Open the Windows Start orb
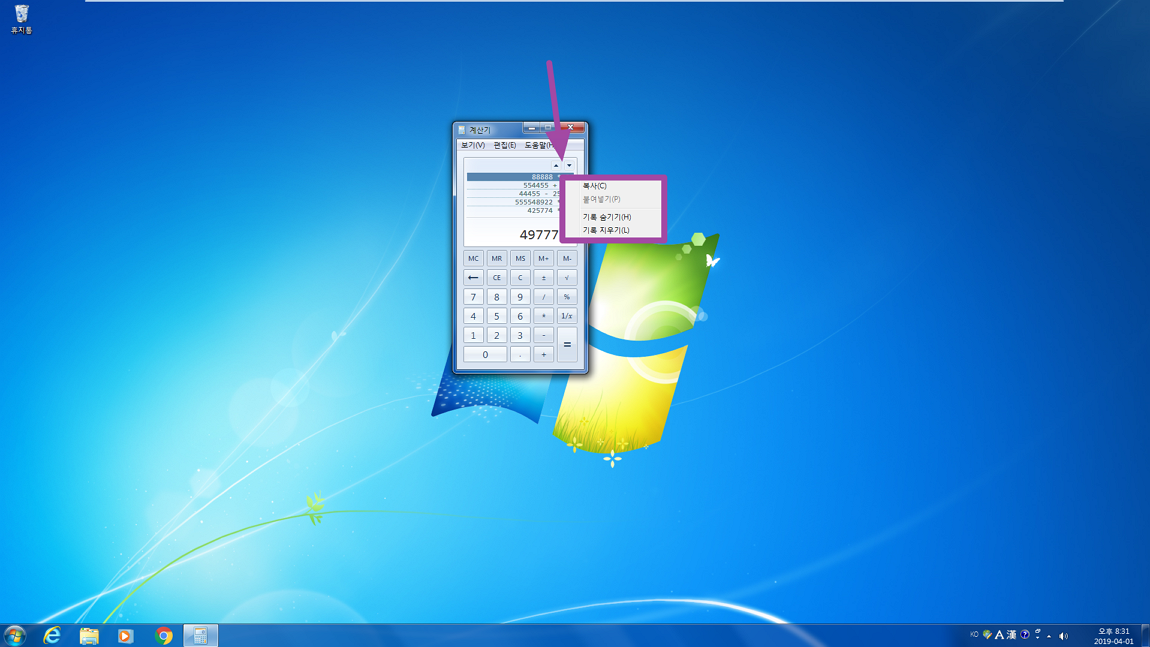The width and height of the screenshot is (1150, 647). [15, 635]
